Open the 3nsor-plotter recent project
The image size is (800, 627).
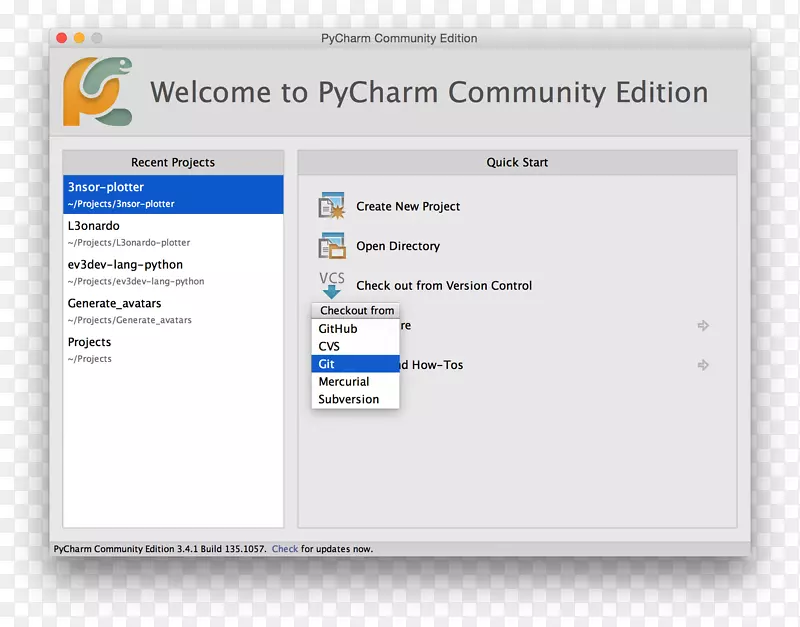coord(173,194)
